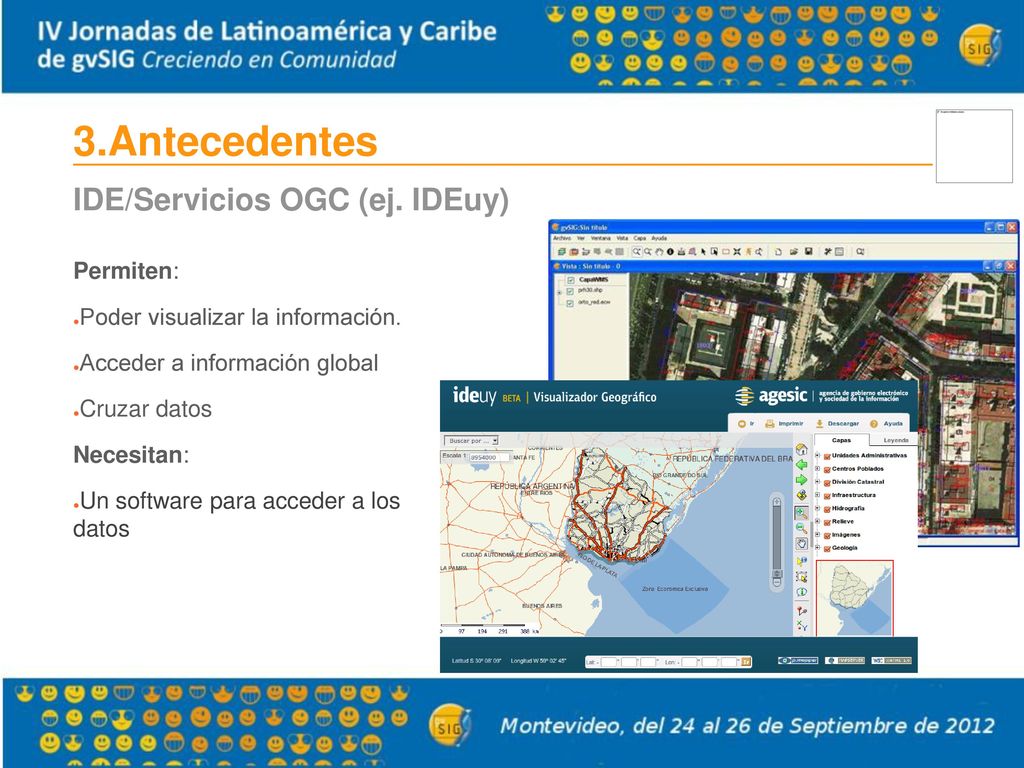Screen dimensions: 1024x768
Task: Expand the Imágenes tree node
Action: click(818, 534)
